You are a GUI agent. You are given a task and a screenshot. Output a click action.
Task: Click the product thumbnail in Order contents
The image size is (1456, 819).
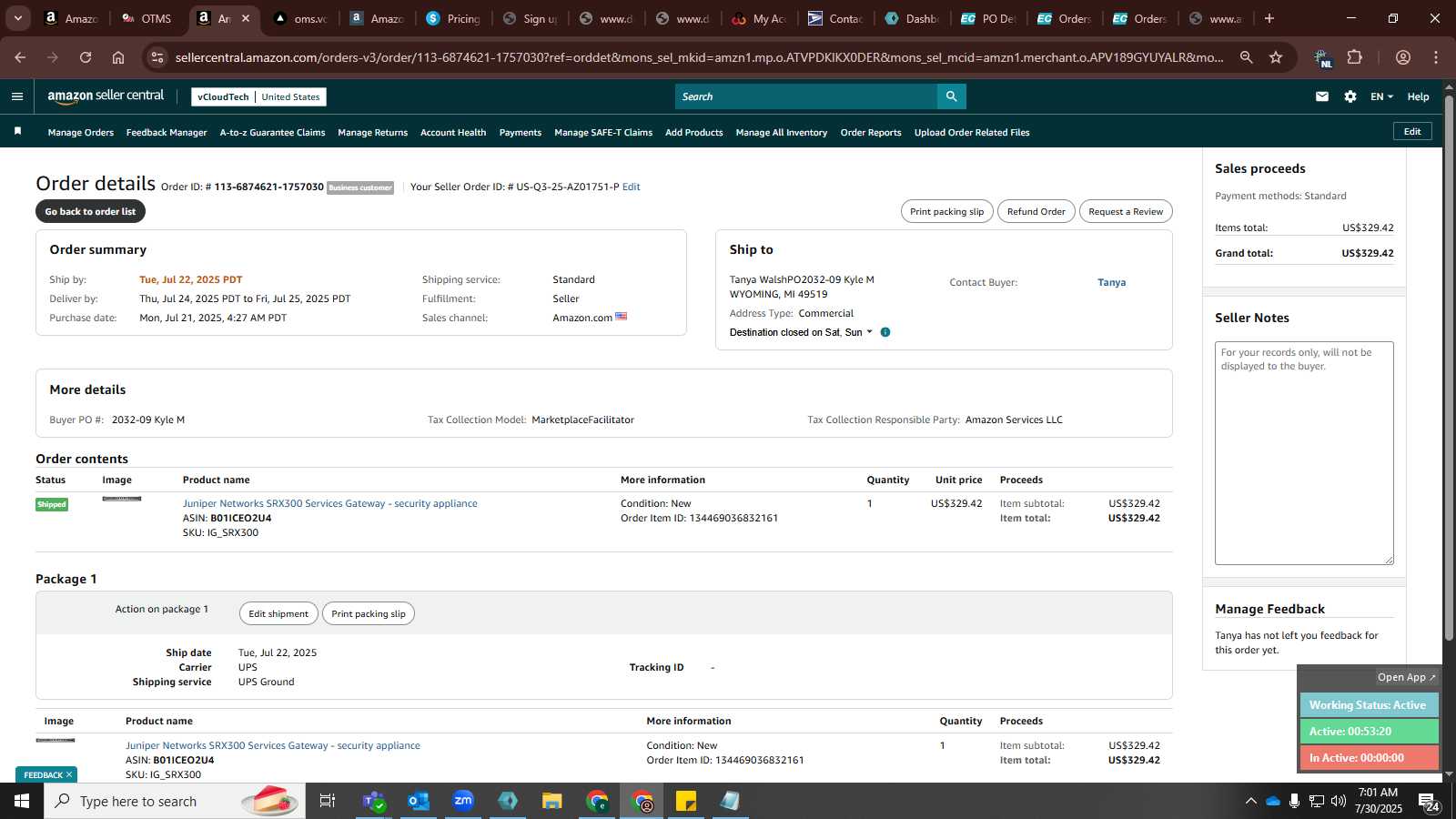point(122,499)
